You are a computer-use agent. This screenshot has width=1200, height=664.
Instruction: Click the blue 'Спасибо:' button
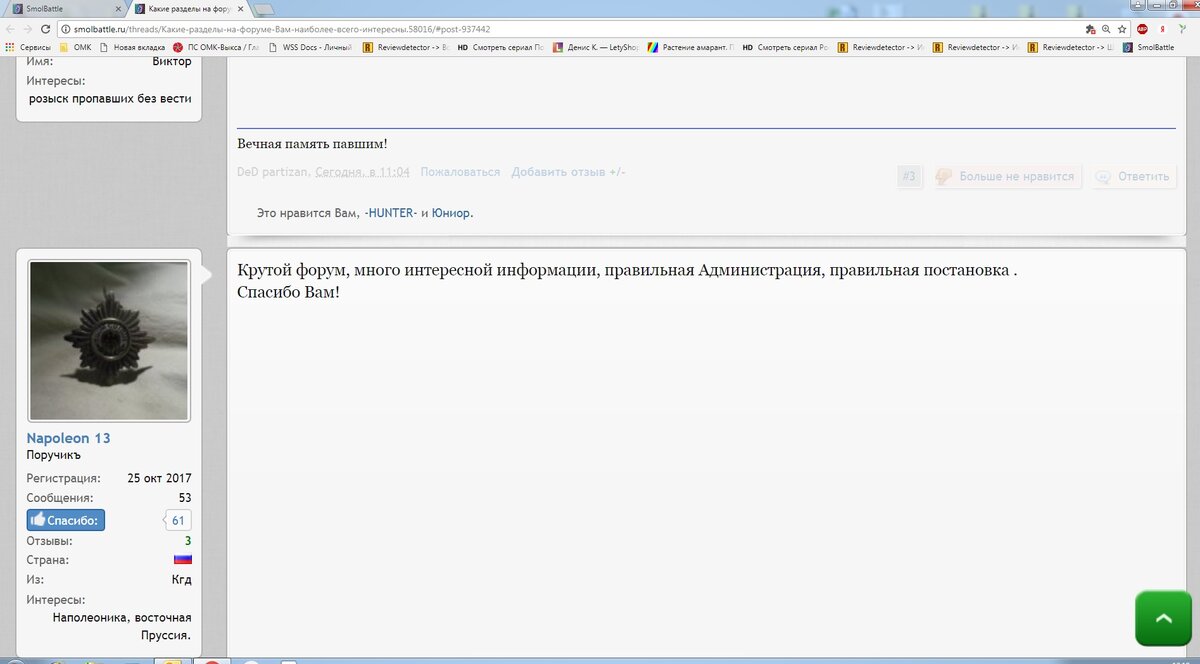[x=65, y=520]
